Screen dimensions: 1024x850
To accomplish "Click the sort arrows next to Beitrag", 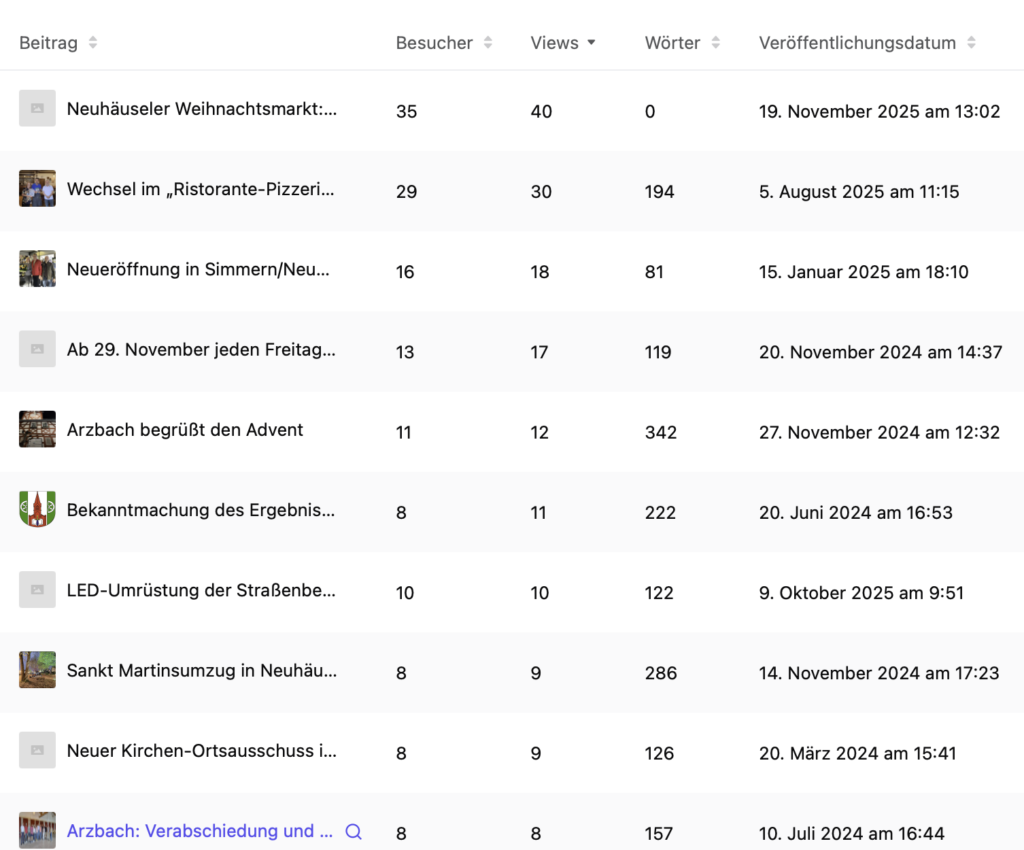I will [x=93, y=43].
